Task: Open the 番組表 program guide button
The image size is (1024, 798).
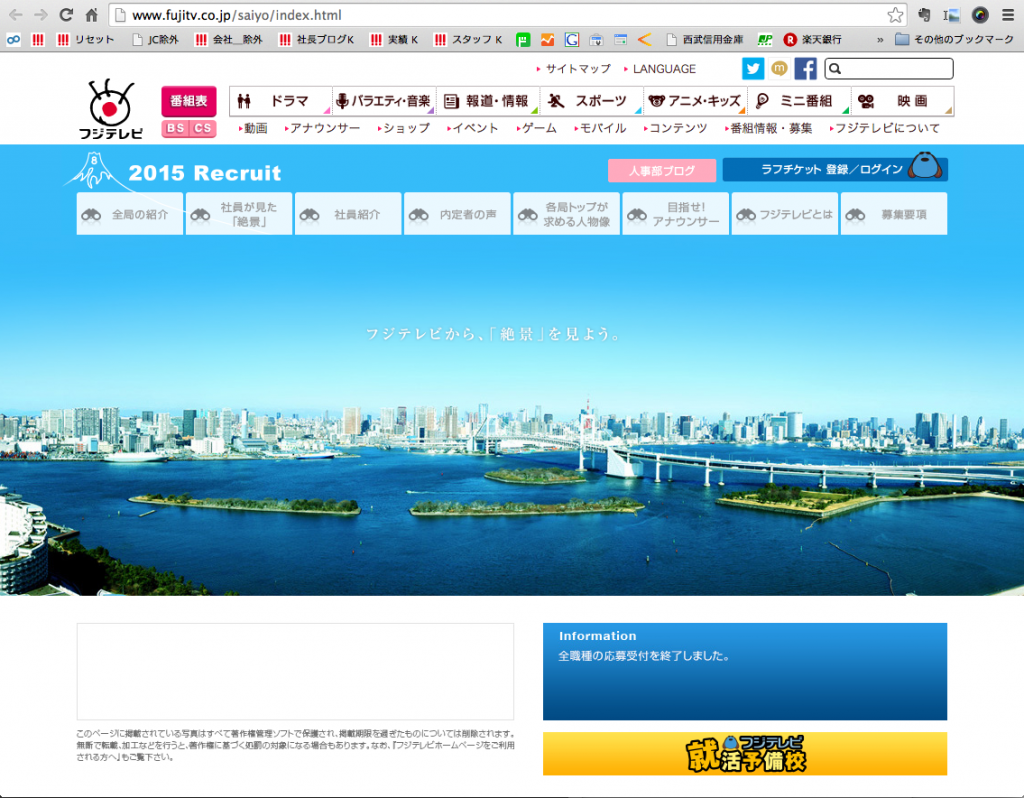Action: [188, 101]
